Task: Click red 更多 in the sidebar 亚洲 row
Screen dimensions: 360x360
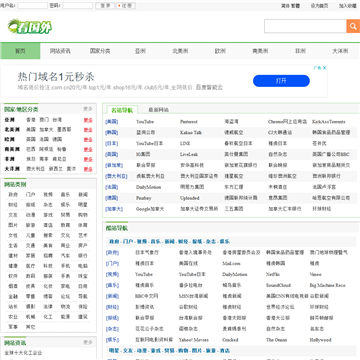Action: pos(88,120)
